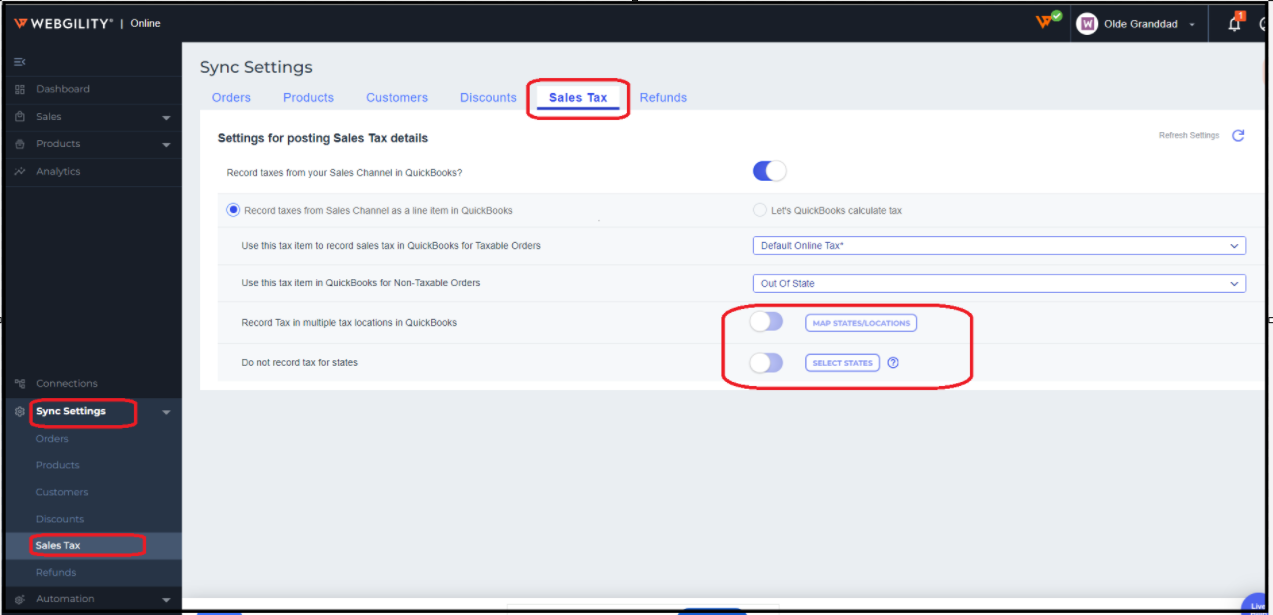
Task: Select Let's QuickBooks calculate tax option
Action: pos(759,210)
